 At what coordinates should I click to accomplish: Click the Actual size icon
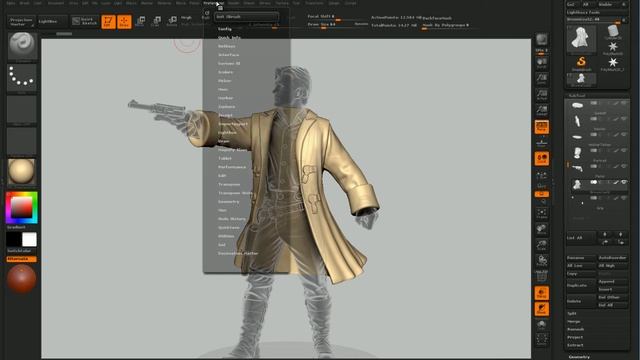542,95
